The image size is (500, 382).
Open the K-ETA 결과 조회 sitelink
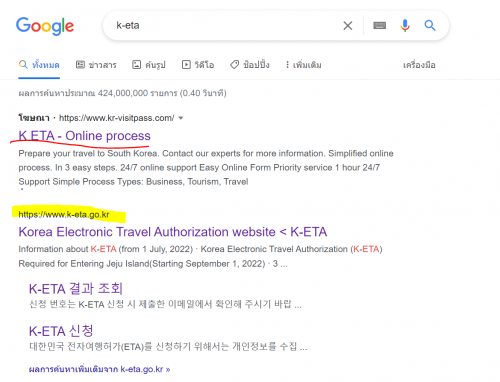point(76,288)
